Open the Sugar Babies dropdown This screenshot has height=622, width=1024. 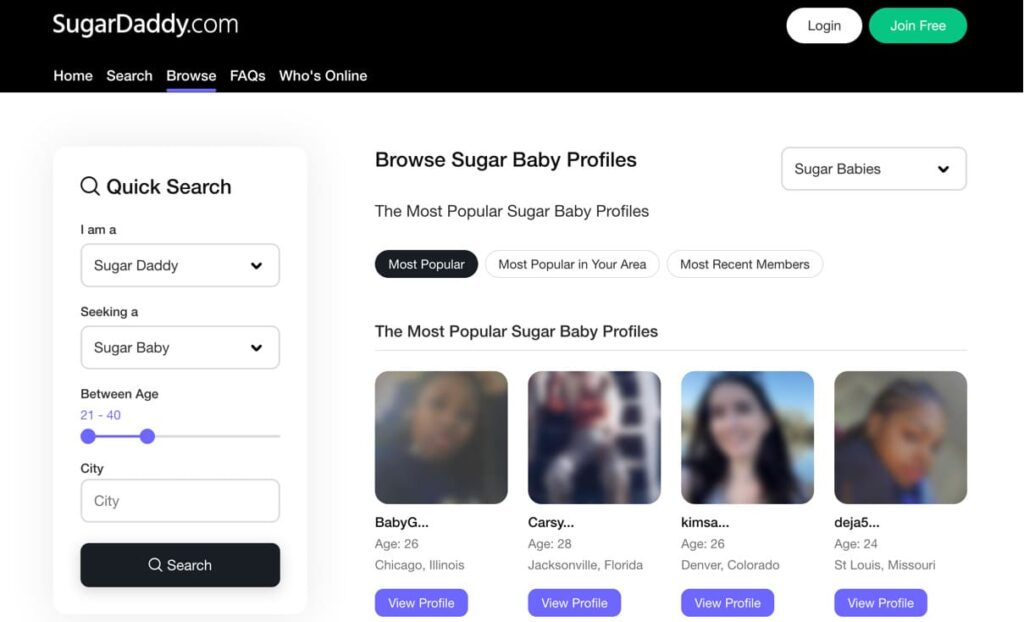(x=872, y=168)
